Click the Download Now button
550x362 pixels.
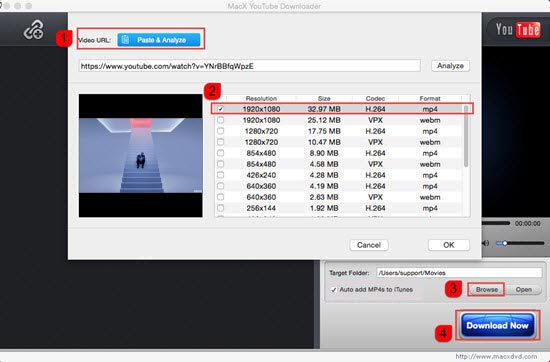(497, 325)
